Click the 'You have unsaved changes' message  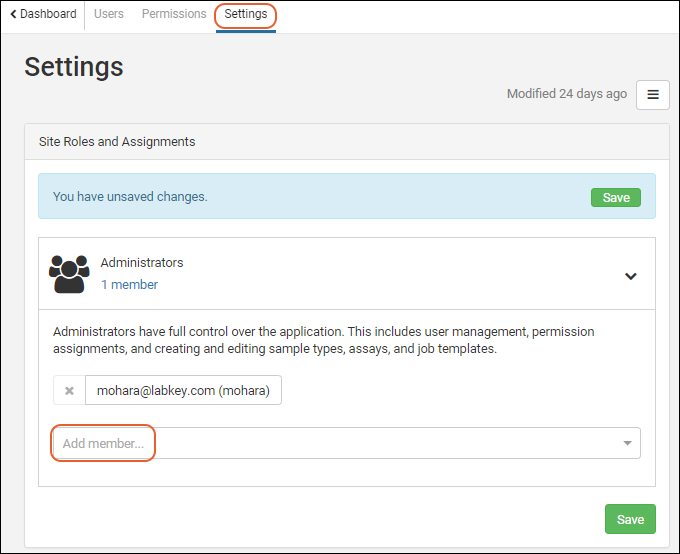(130, 197)
